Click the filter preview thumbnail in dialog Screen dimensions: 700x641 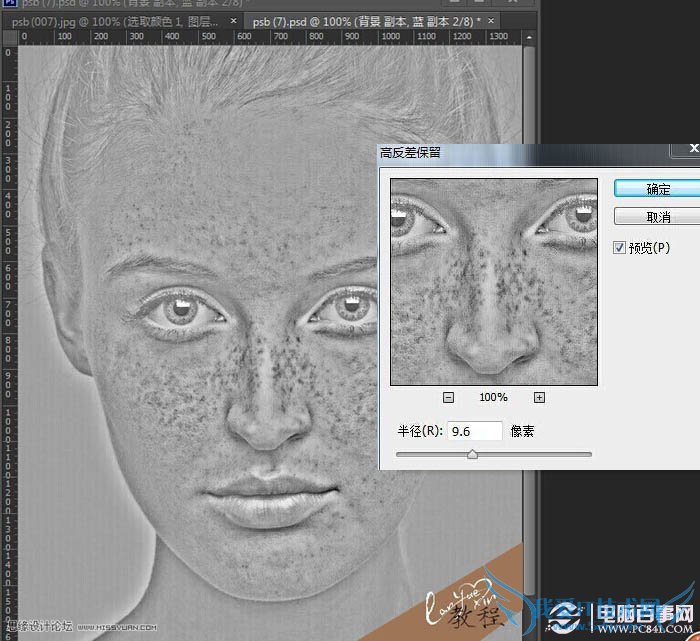point(493,282)
